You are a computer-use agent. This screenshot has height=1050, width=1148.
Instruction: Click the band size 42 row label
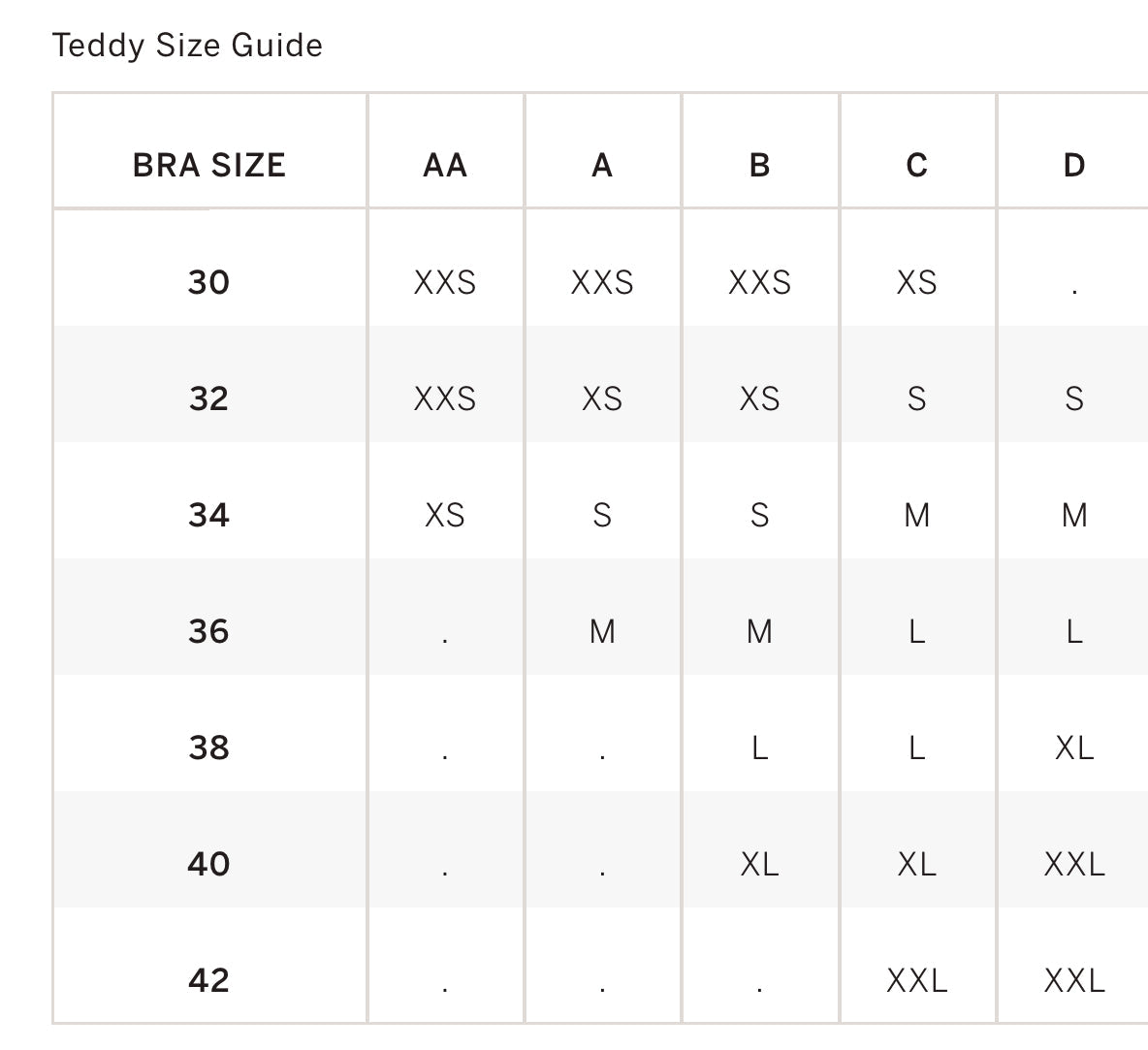point(209,980)
